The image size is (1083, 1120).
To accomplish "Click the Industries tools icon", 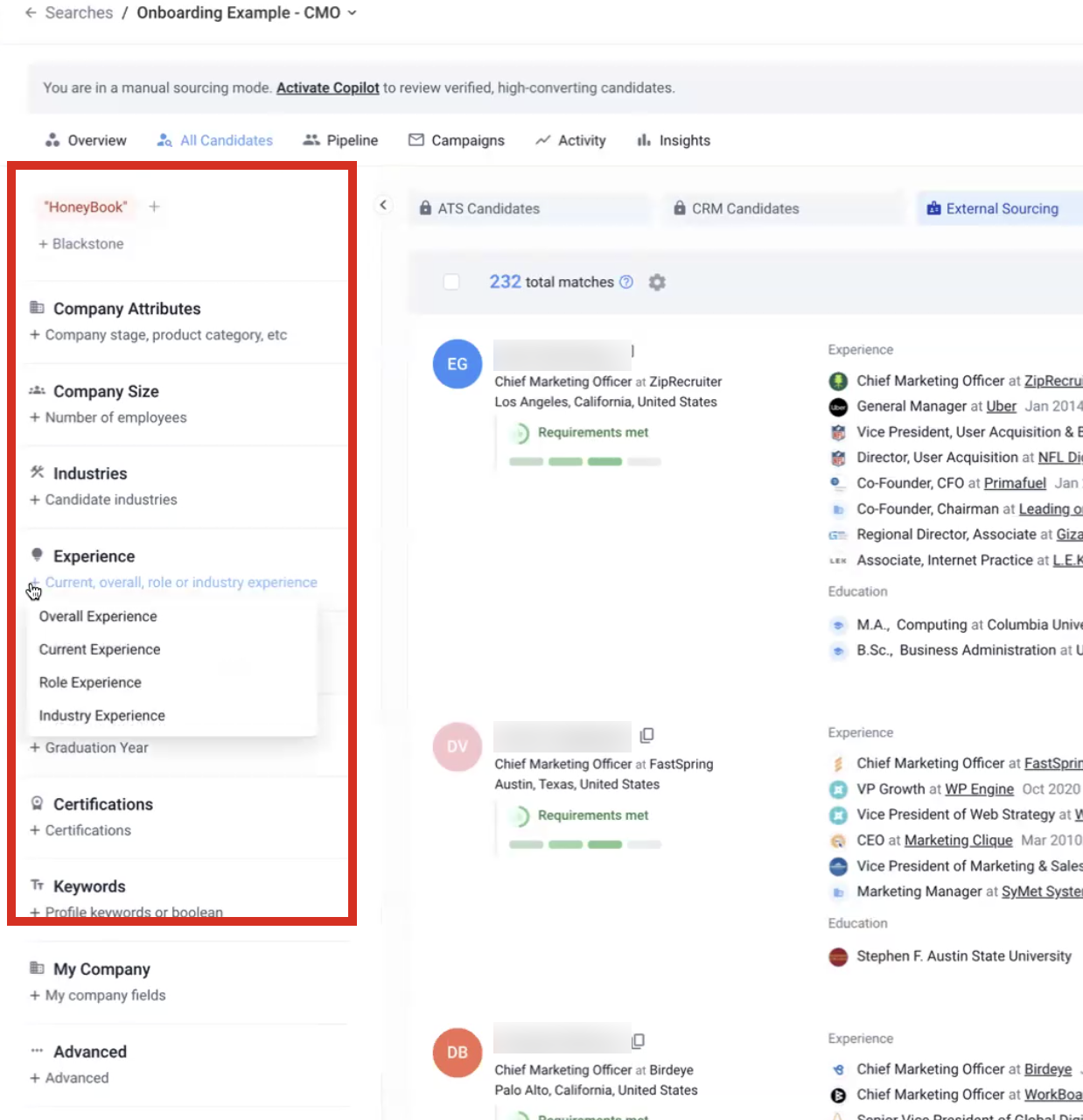I will click(x=37, y=472).
